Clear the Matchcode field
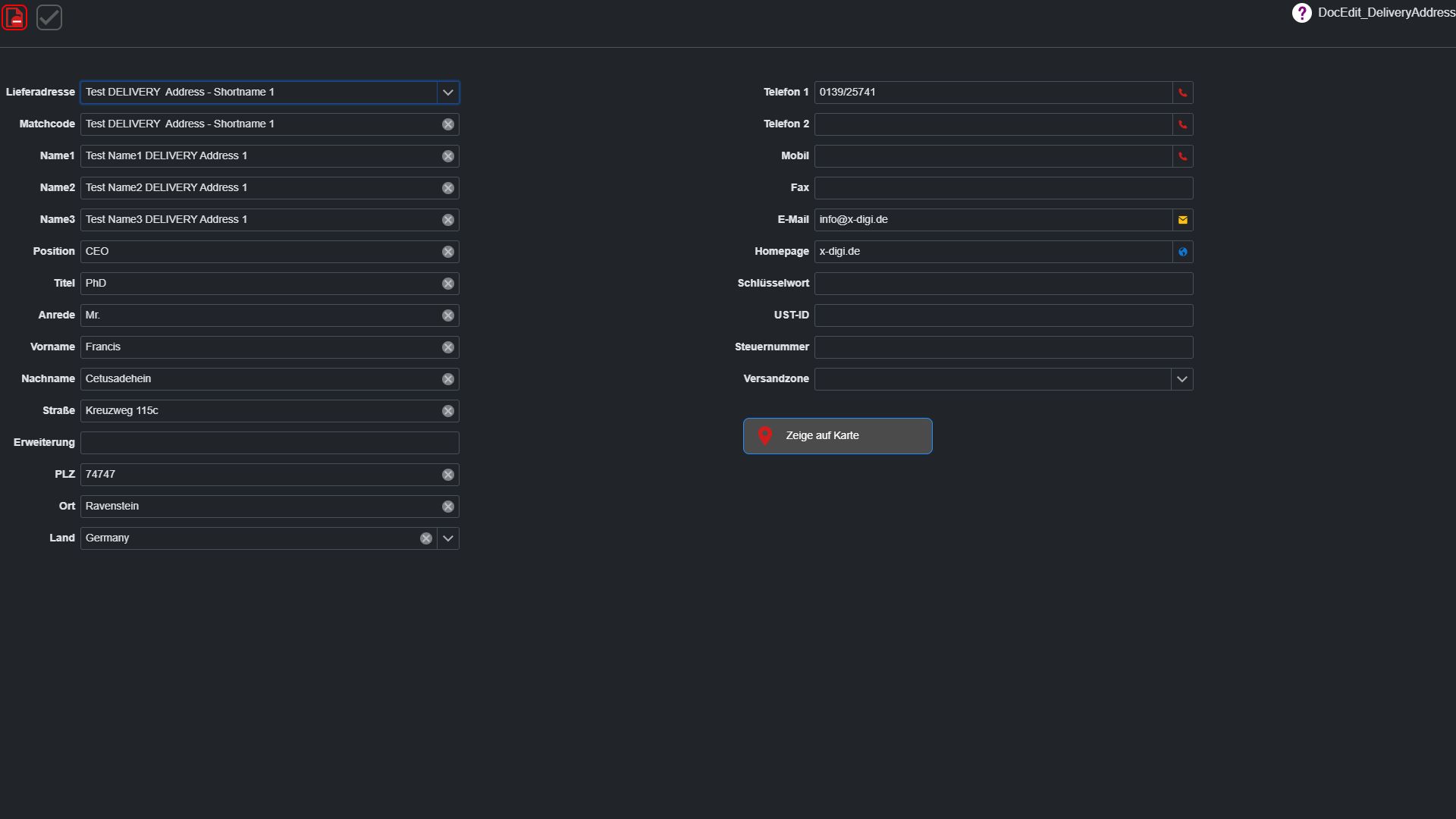Screen dimensions: 1456x819 [x=448, y=124]
